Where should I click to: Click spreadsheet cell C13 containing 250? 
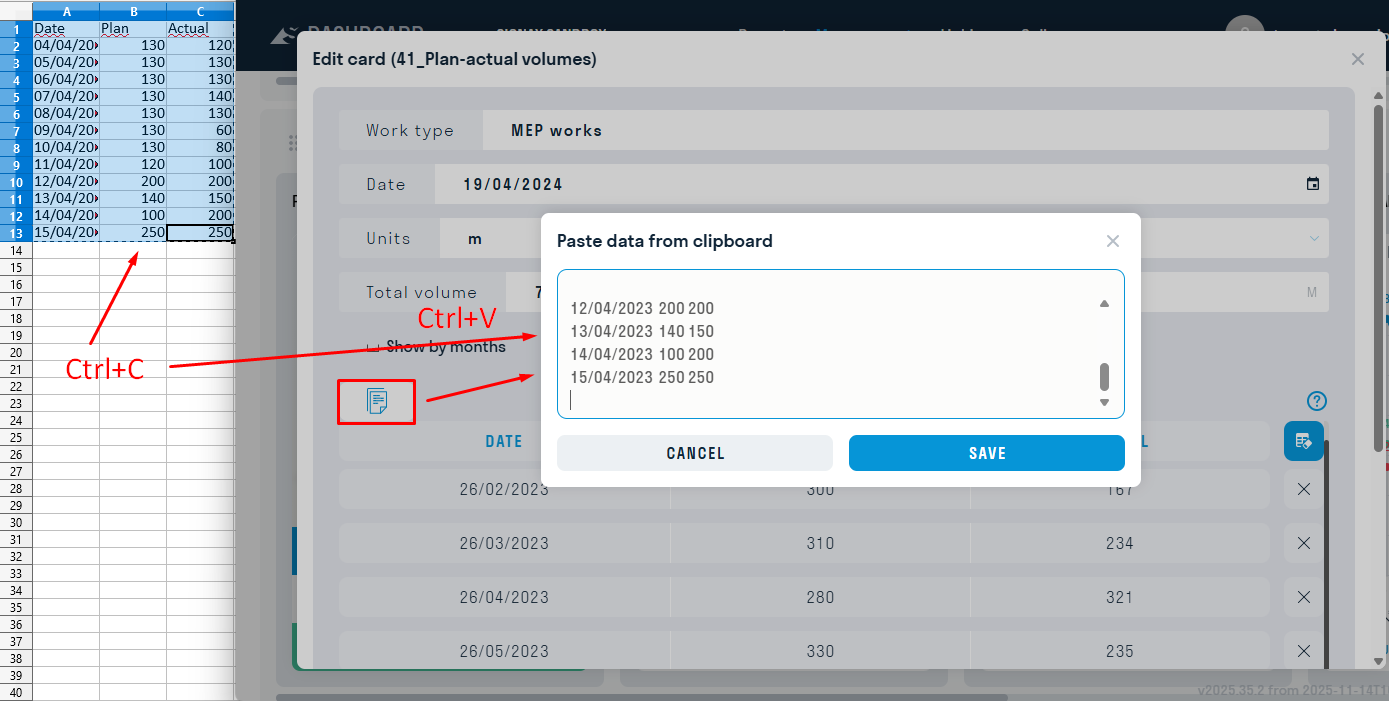[x=200, y=233]
